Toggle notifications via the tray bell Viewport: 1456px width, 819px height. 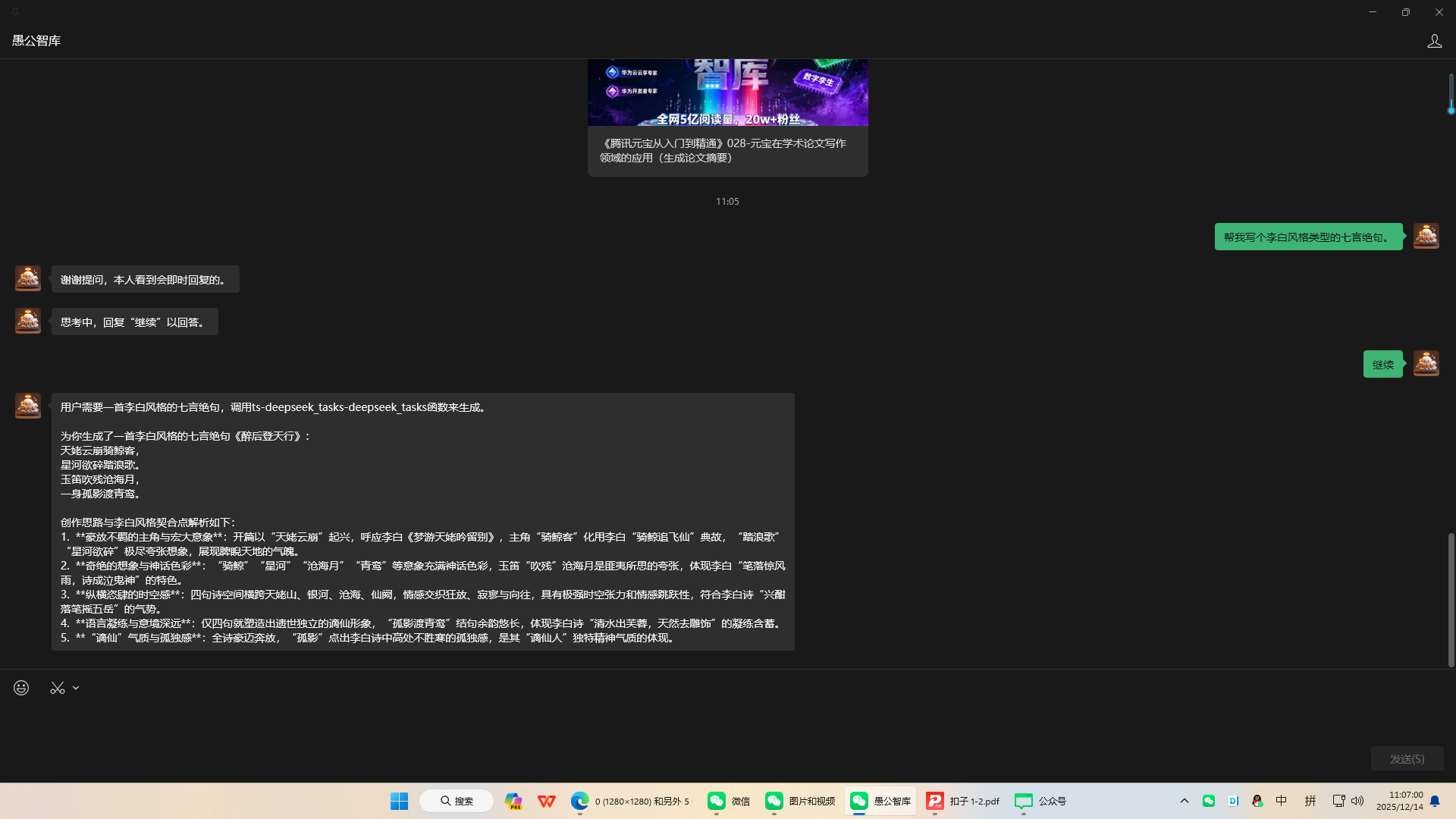tap(1436, 801)
